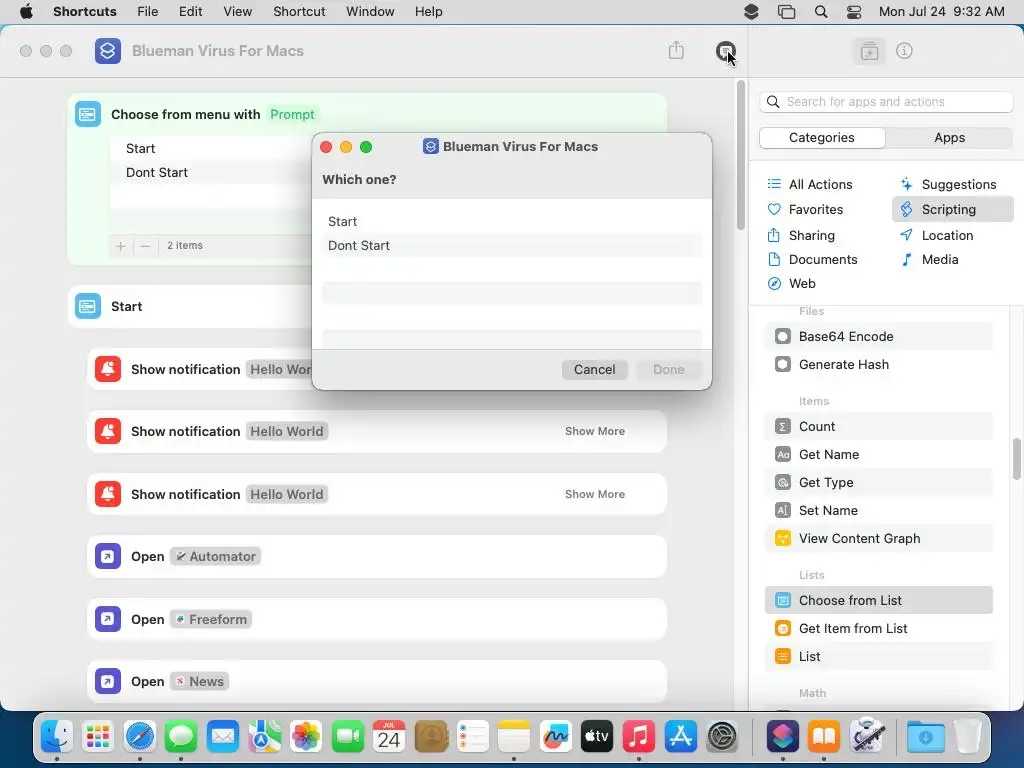Select the Set Name action
This screenshot has height=768, width=1024.
pos(878,511)
